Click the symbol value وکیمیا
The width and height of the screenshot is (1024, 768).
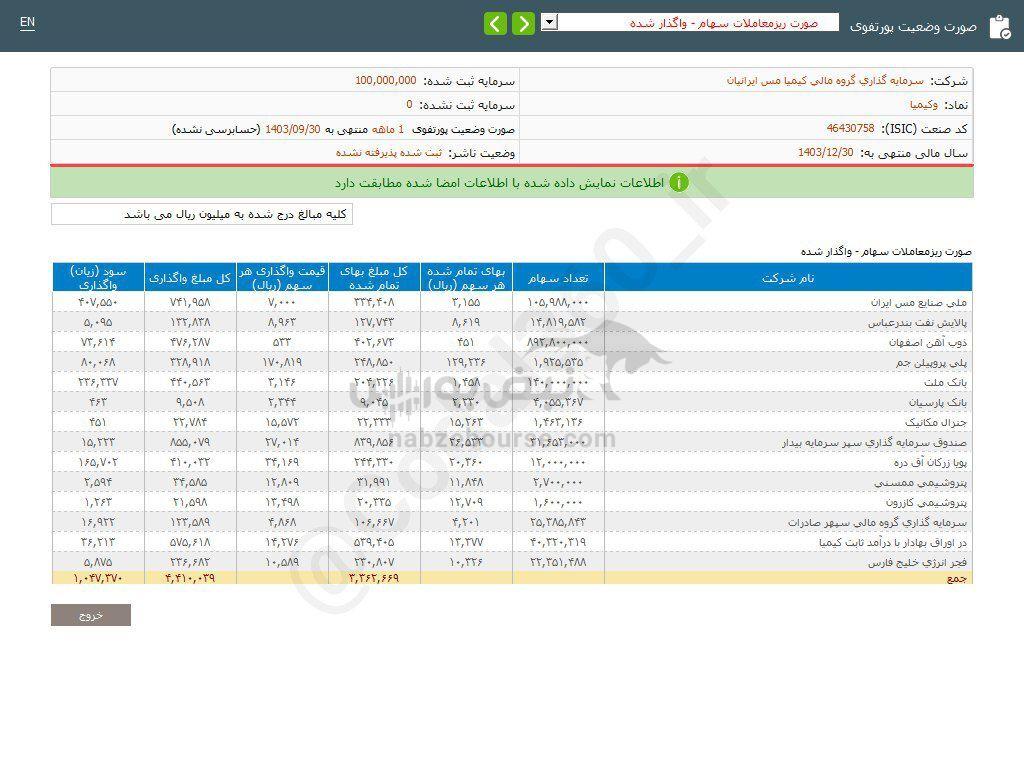[924, 104]
